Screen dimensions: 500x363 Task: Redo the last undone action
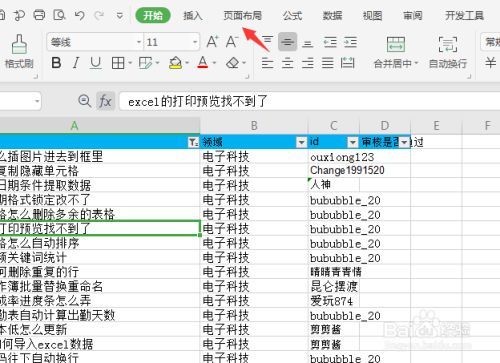click(99, 15)
